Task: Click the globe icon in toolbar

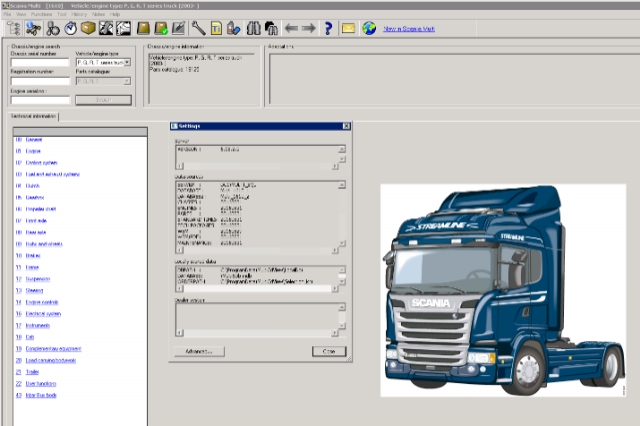Action: (x=369, y=29)
